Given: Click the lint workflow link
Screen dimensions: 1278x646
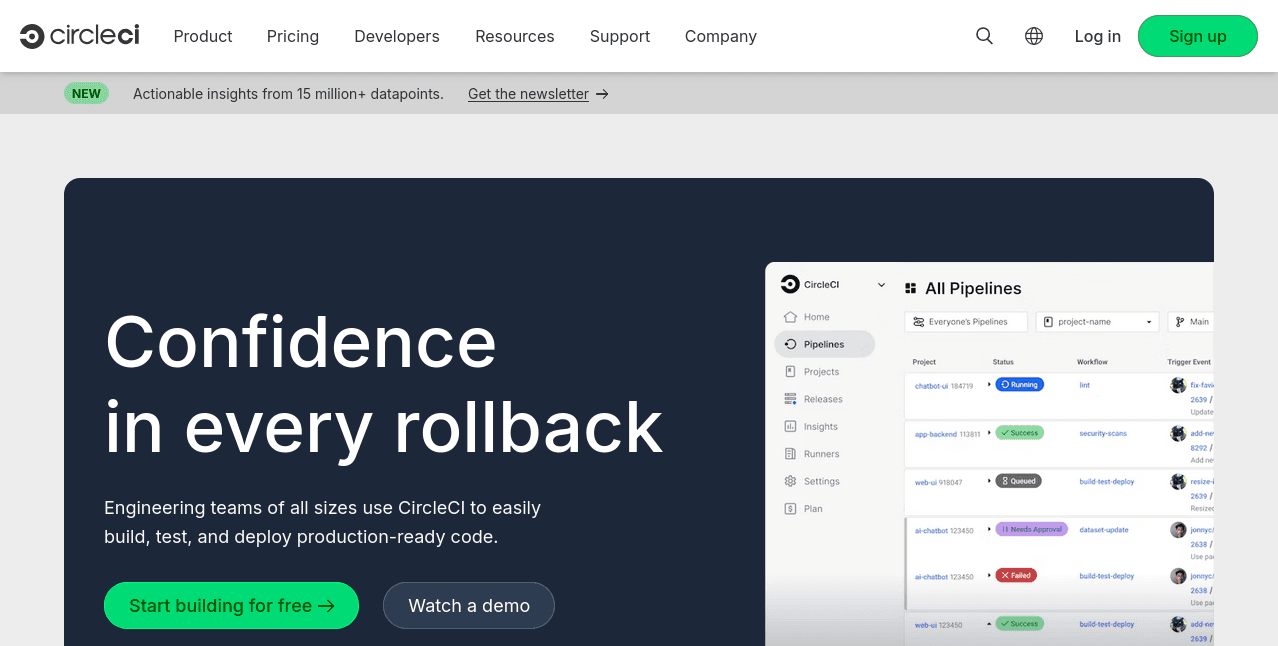Looking at the screenshot, I should tap(1085, 385).
